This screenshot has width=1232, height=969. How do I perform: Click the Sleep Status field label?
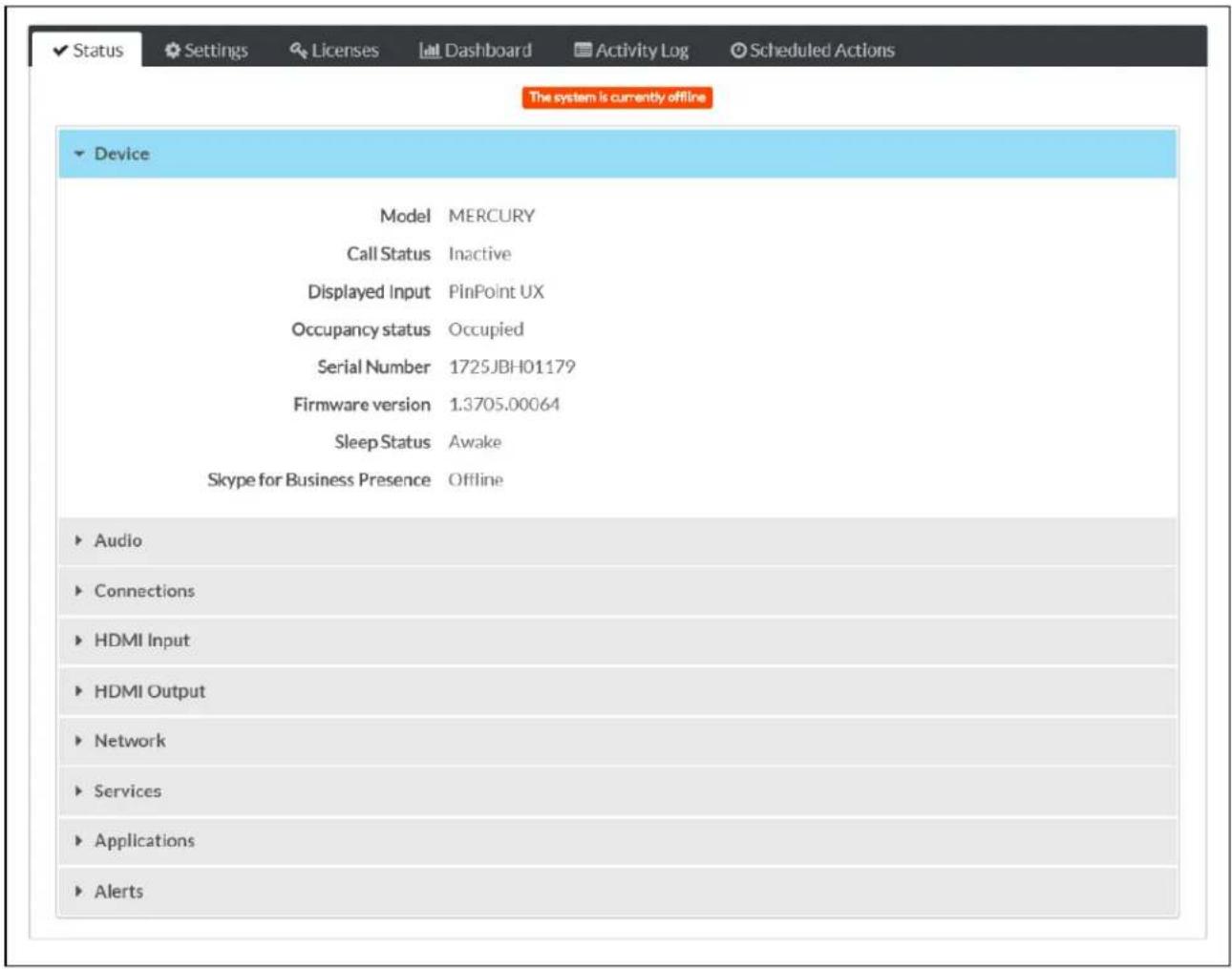(382, 442)
